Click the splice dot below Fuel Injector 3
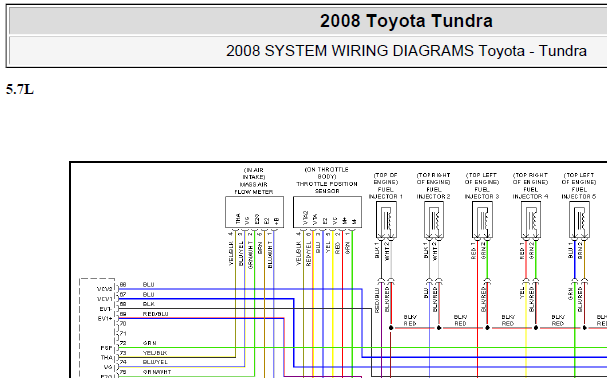607x378 pixels. click(487, 328)
